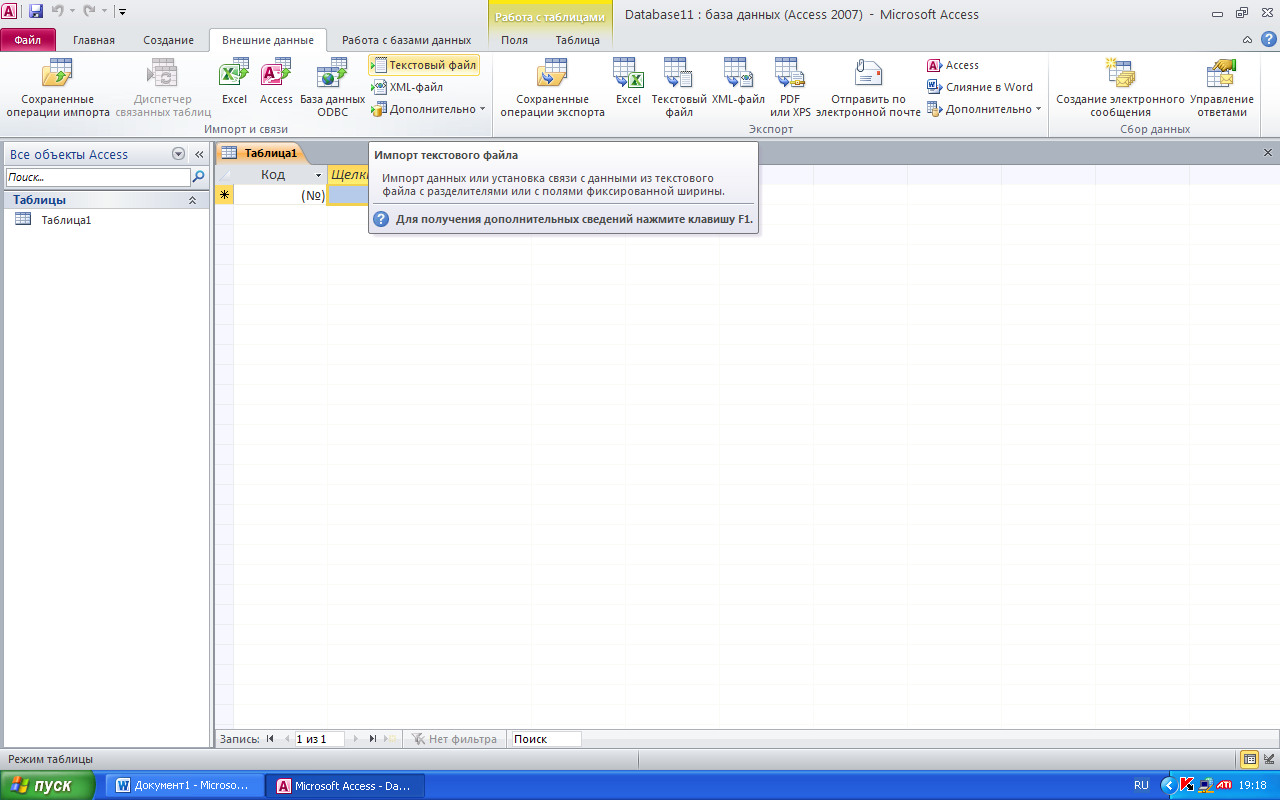
Task: Click Save icon in quick access toolbar
Action: (x=36, y=11)
